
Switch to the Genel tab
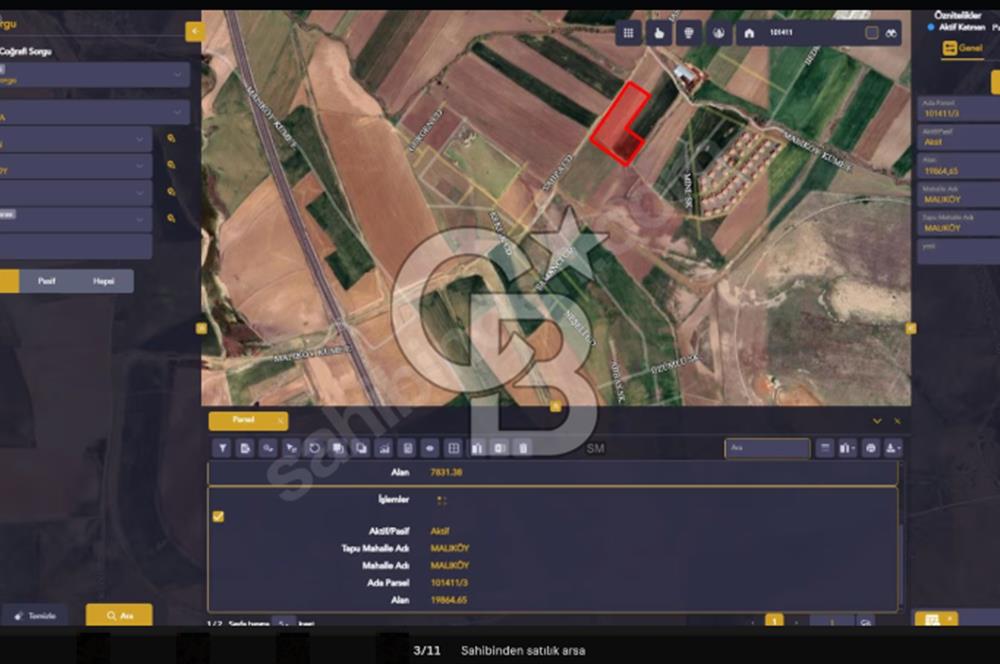pos(963,48)
